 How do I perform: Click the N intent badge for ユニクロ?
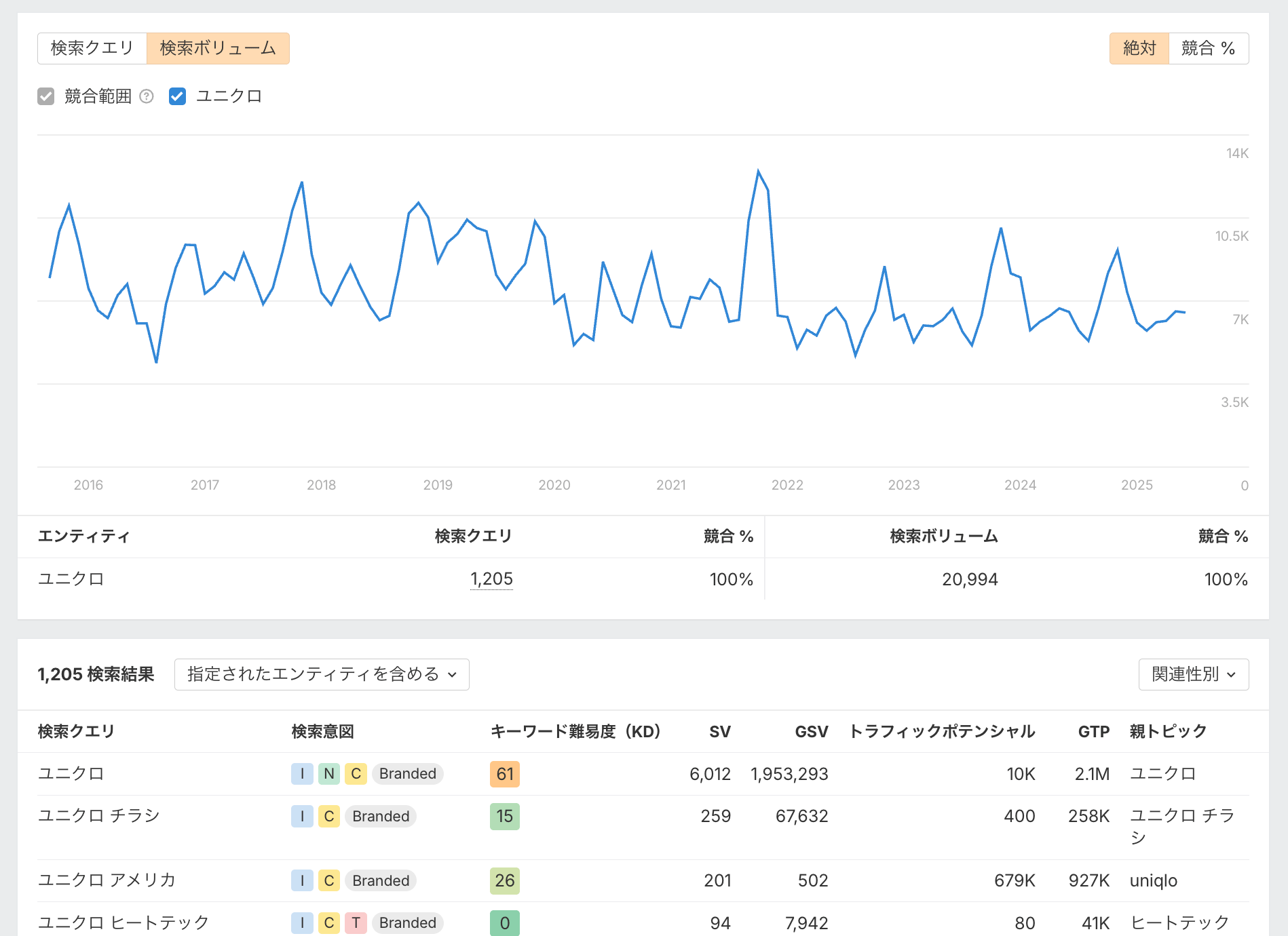pos(329,774)
